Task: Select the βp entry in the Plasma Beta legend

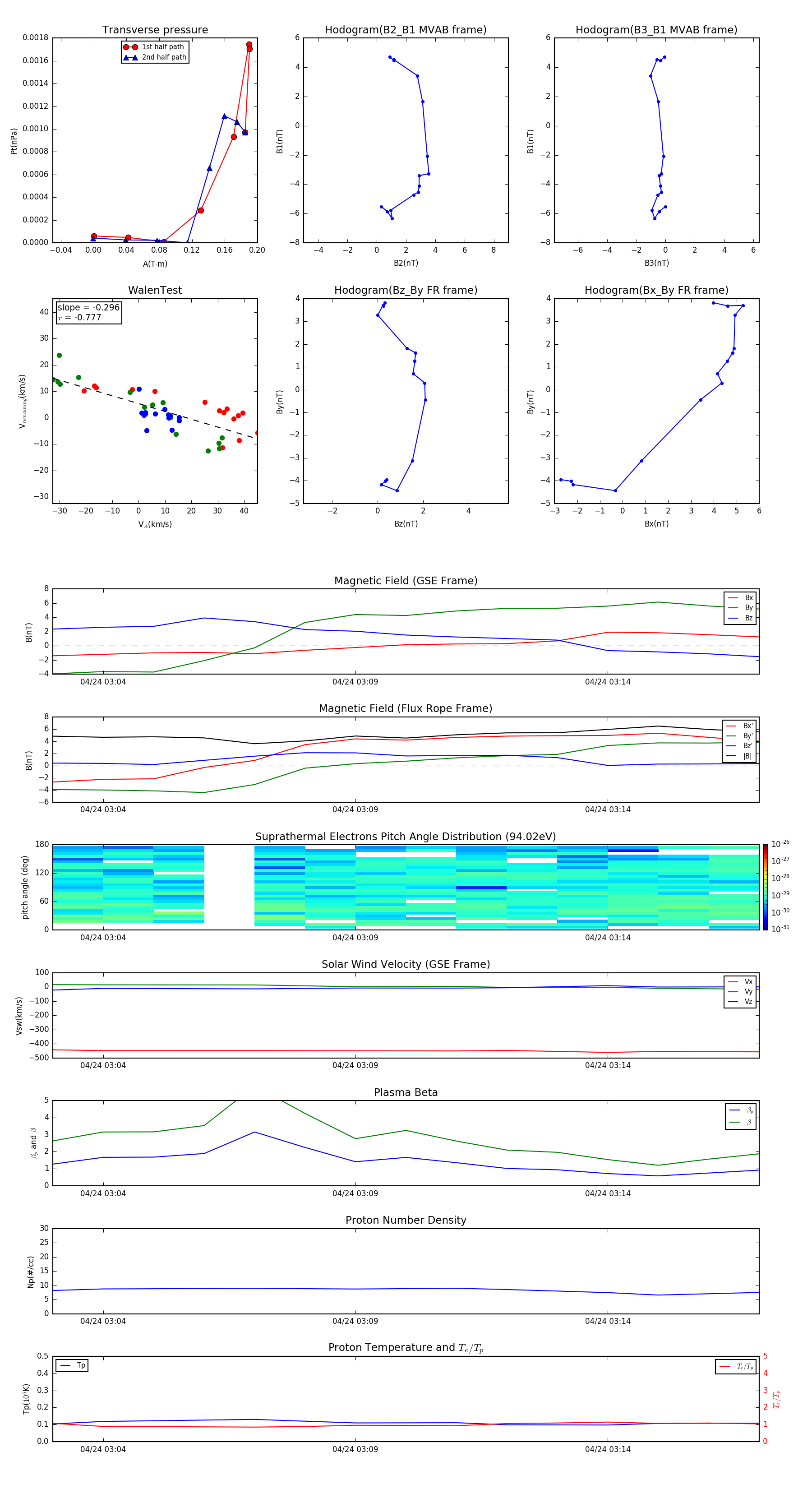Action: tap(741, 1110)
